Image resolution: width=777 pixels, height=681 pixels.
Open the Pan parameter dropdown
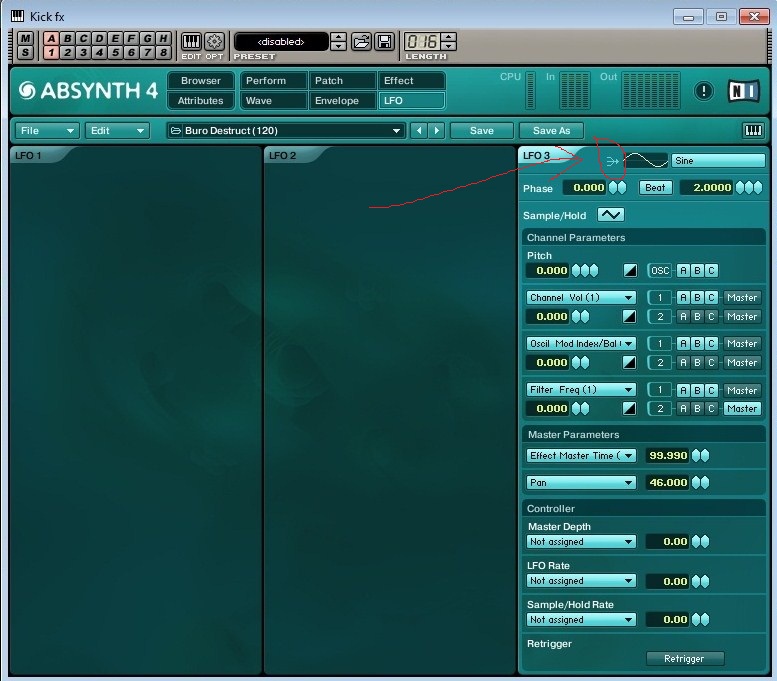(x=581, y=482)
